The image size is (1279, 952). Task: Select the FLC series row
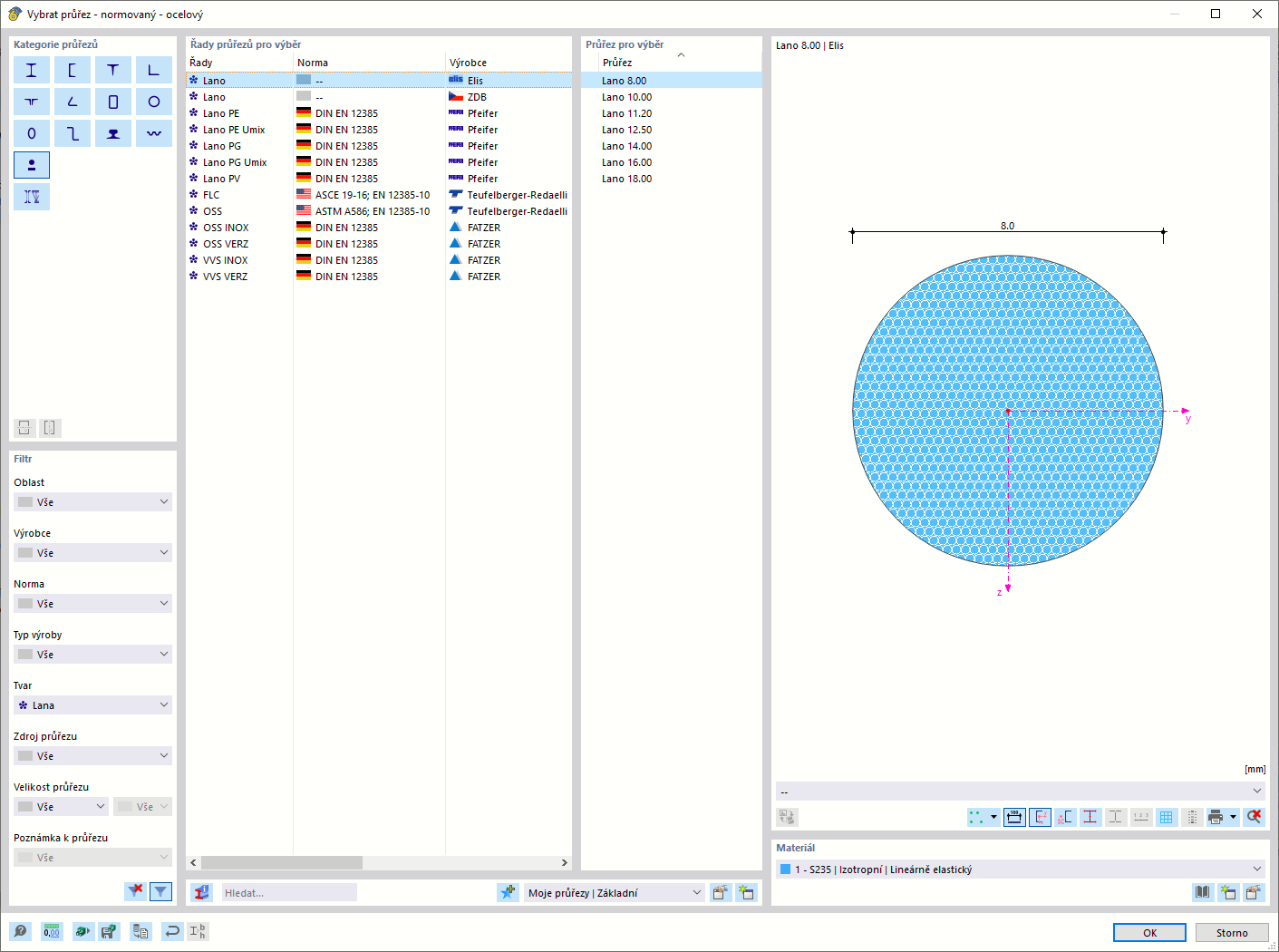point(379,195)
